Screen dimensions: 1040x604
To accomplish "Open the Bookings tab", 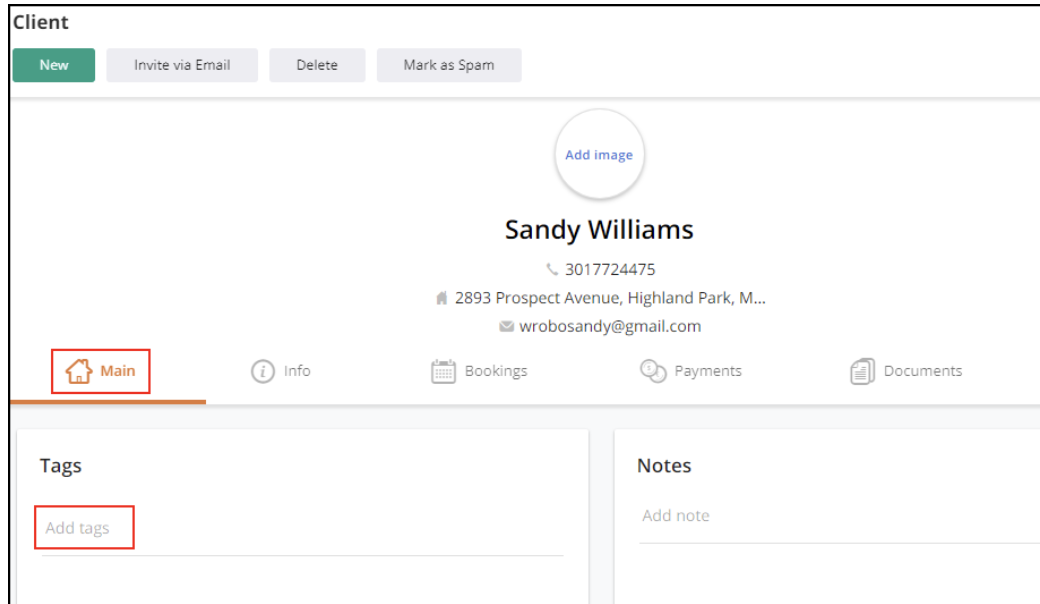I will coord(479,371).
